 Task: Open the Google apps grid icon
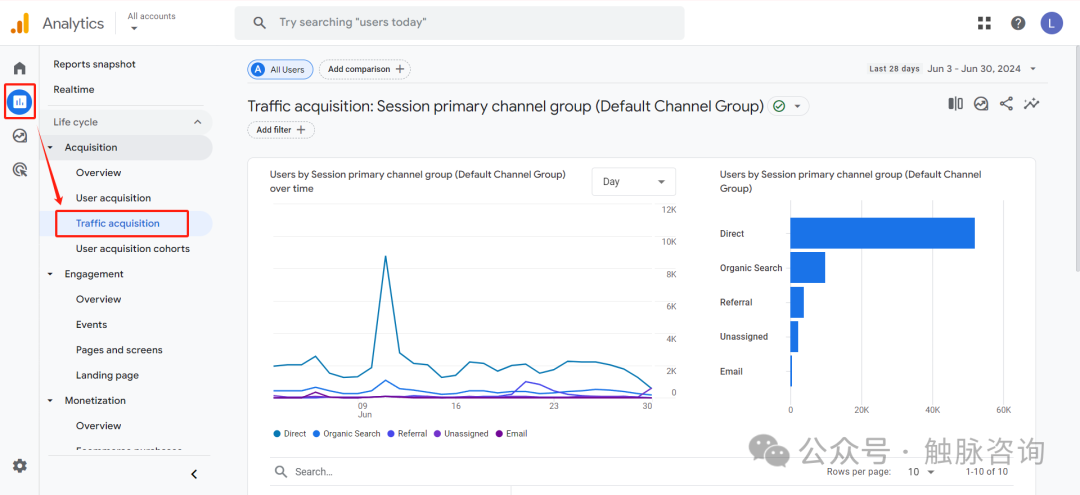[x=984, y=23]
